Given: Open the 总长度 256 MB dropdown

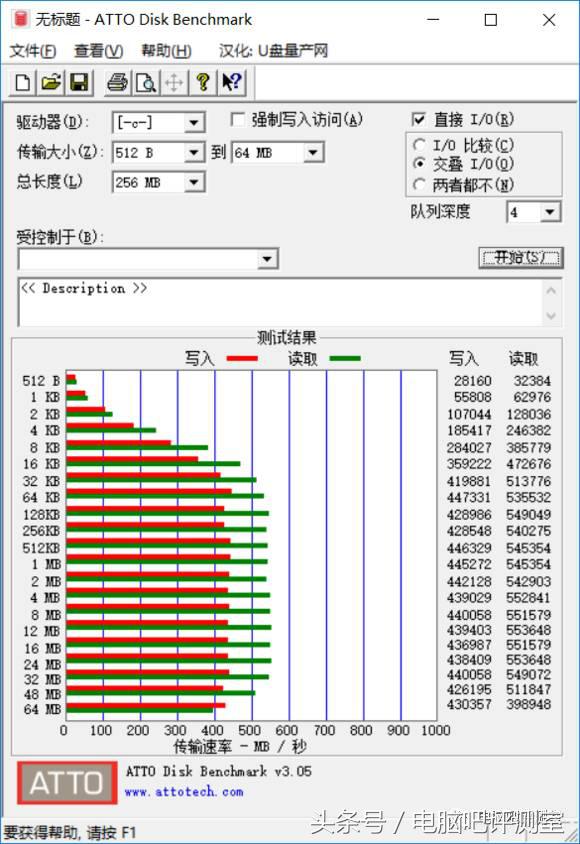Looking at the screenshot, I should (194, 182).
